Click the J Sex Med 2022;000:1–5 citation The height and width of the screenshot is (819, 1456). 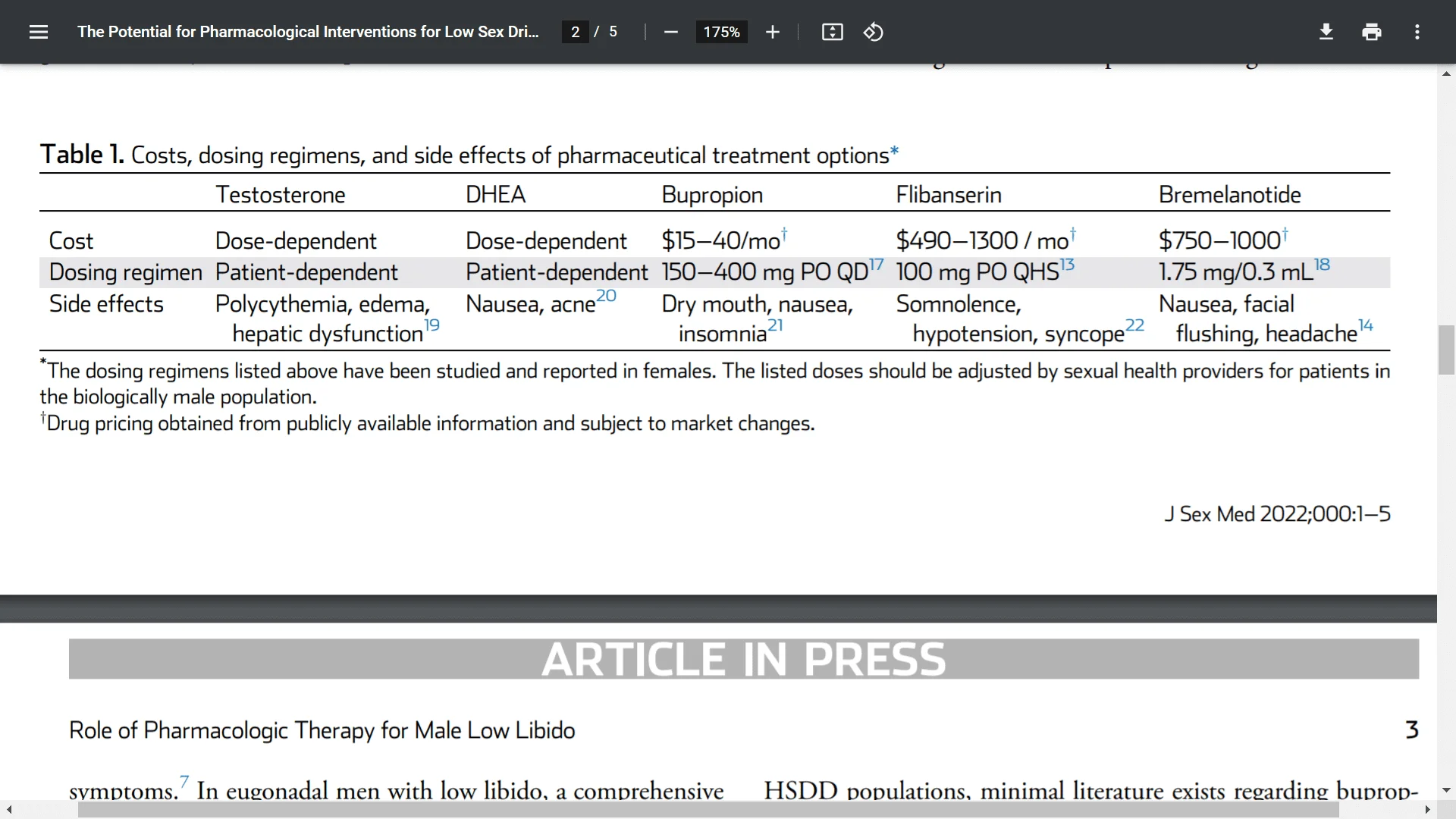point(1277,514)
